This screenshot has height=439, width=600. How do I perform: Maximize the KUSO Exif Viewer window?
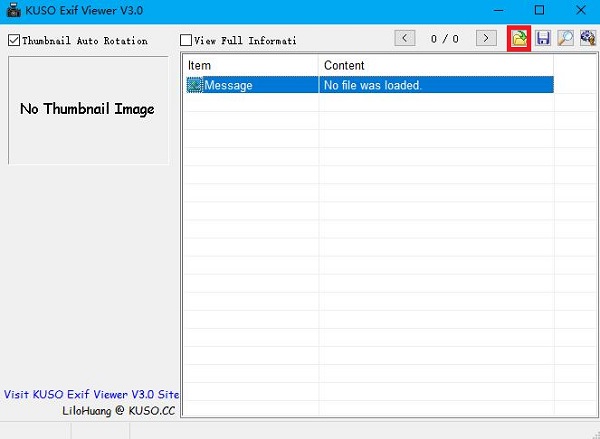[539, 10]
